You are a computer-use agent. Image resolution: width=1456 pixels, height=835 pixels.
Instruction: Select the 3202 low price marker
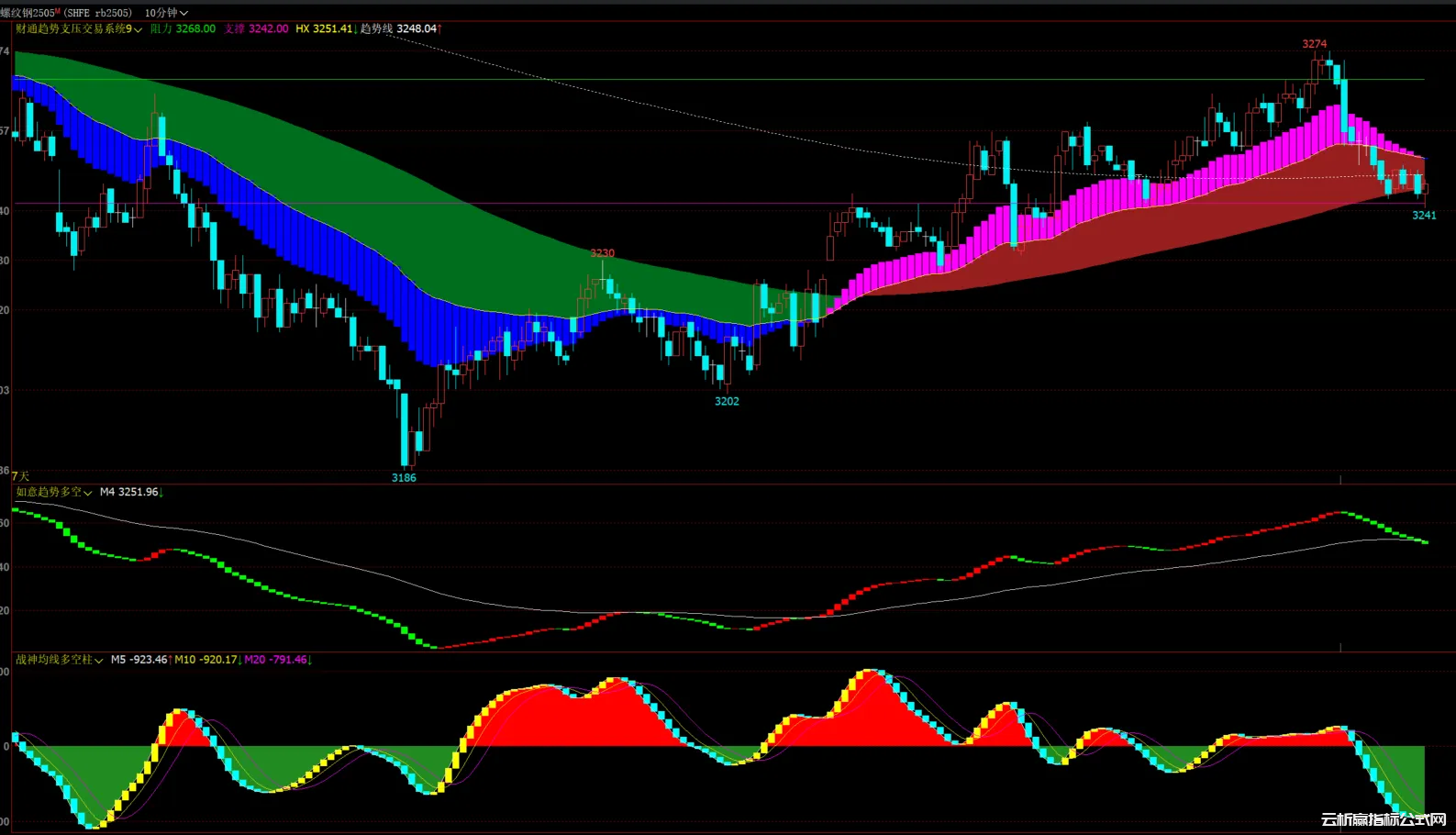coord(727,401)
